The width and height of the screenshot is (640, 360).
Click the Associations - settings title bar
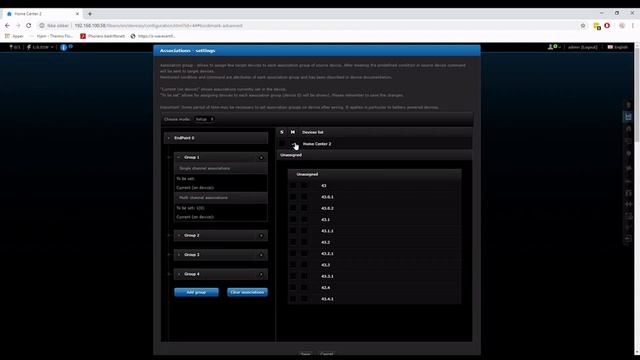pos(317,51)
